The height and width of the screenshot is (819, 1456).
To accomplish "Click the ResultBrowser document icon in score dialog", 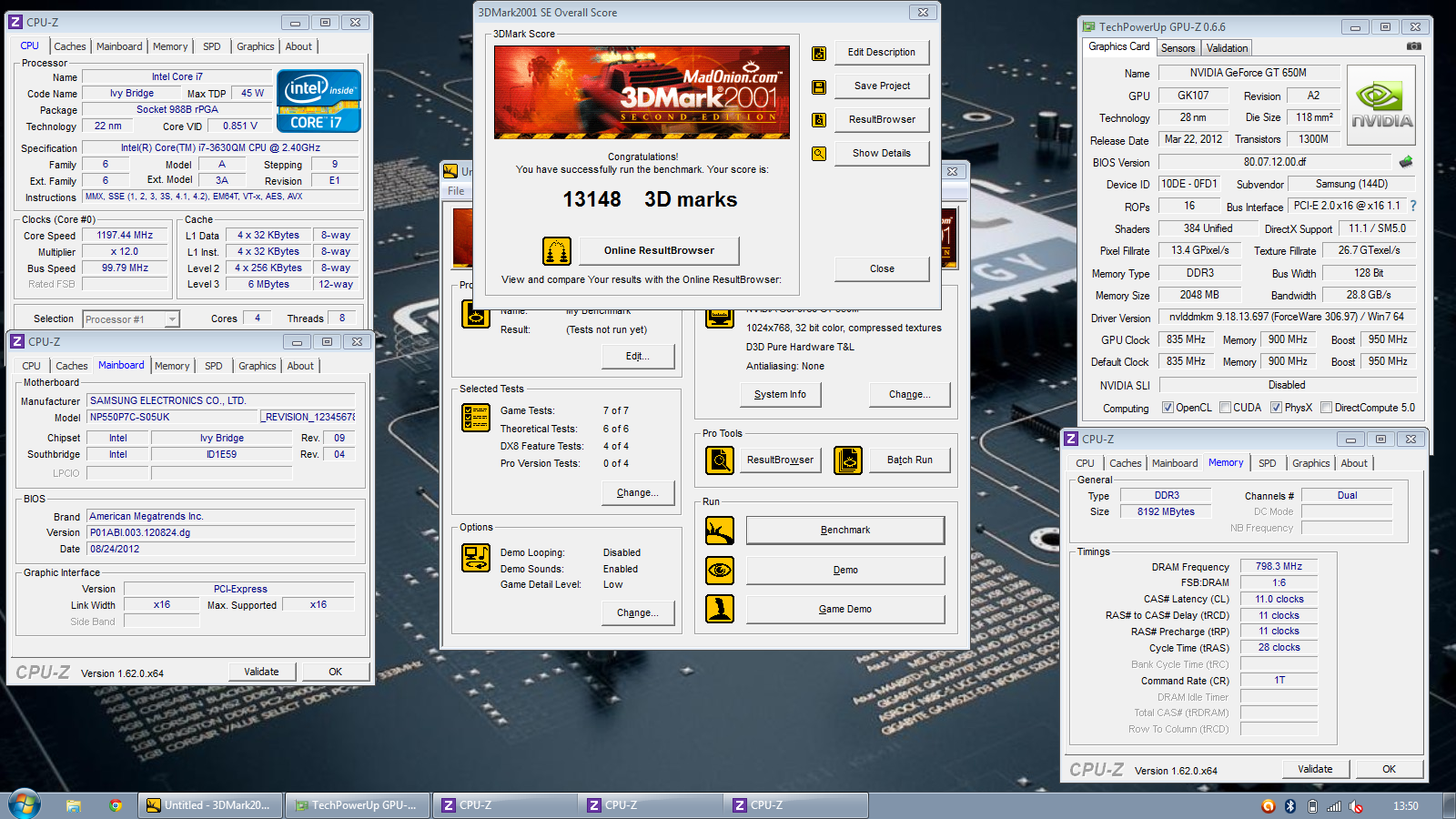I will (x=819, y=120).
